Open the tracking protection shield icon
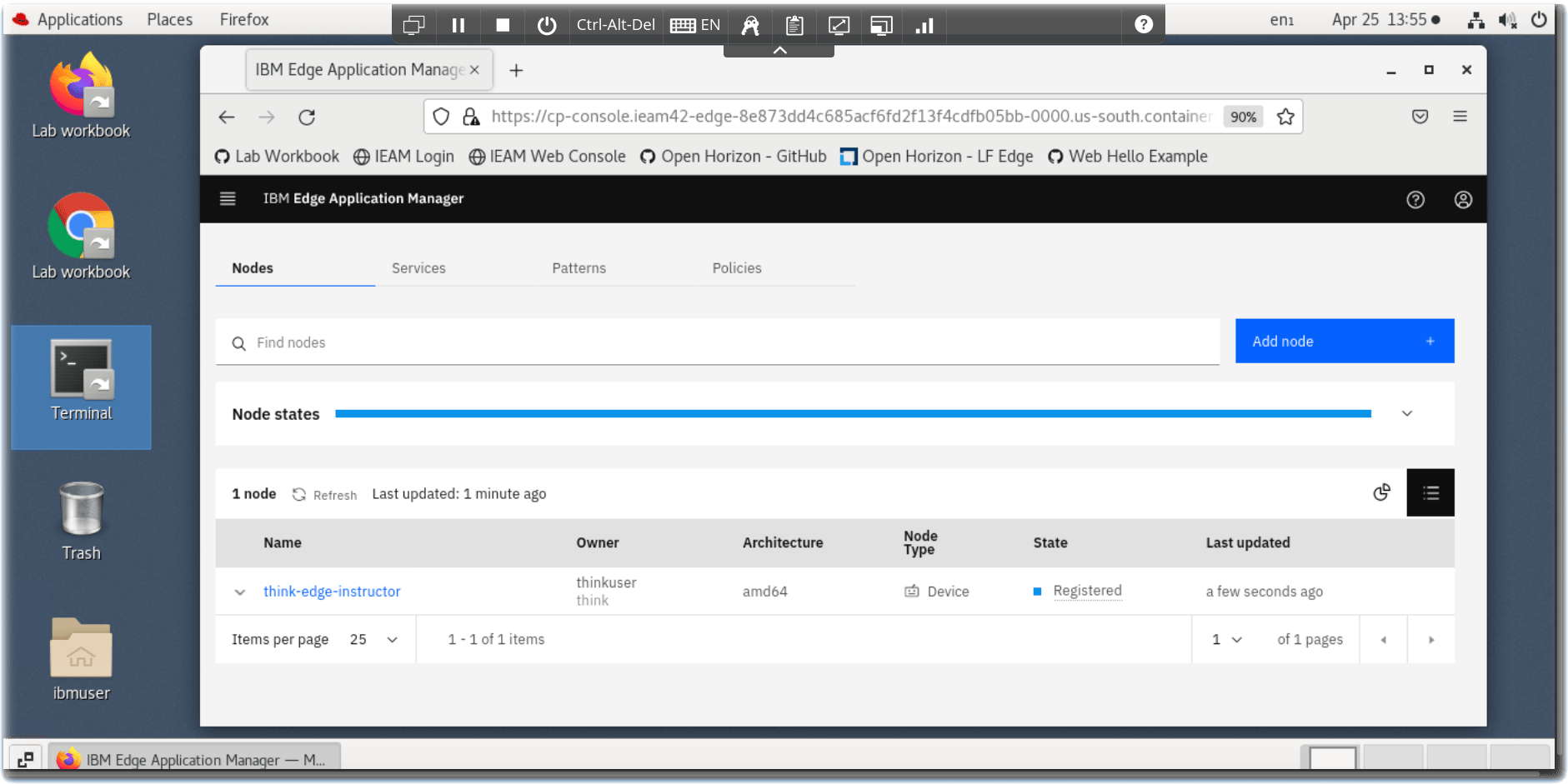 tap(442, 117)
